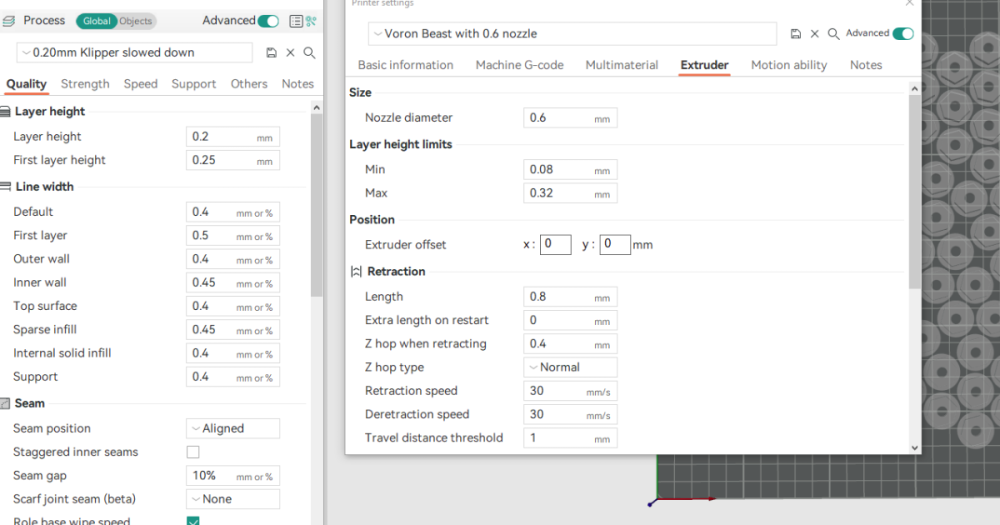
Task: Enable Staggered inner seams checkbox
Action: coord(193,452)
